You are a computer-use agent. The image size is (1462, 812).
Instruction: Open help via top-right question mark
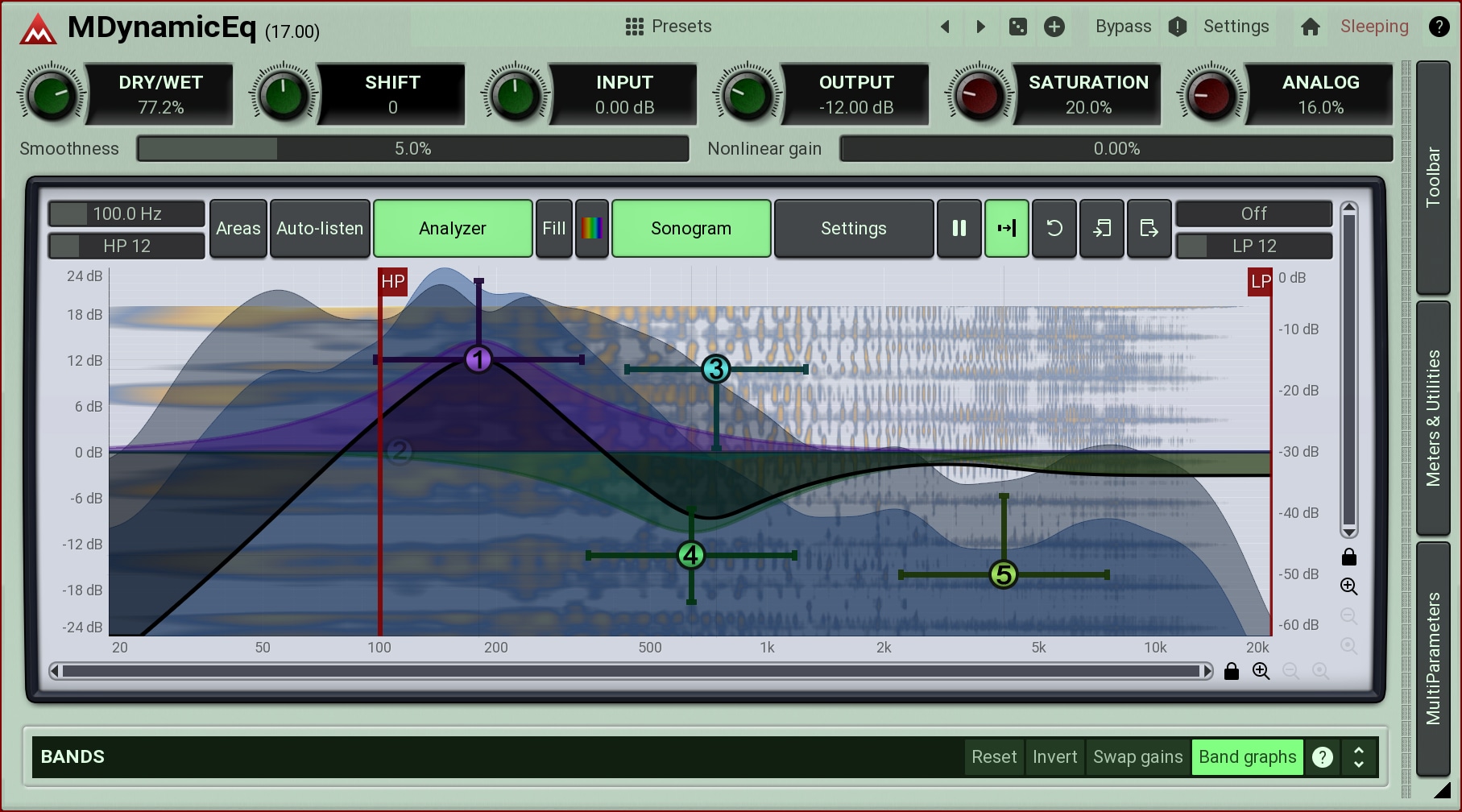coord(1439,27)
